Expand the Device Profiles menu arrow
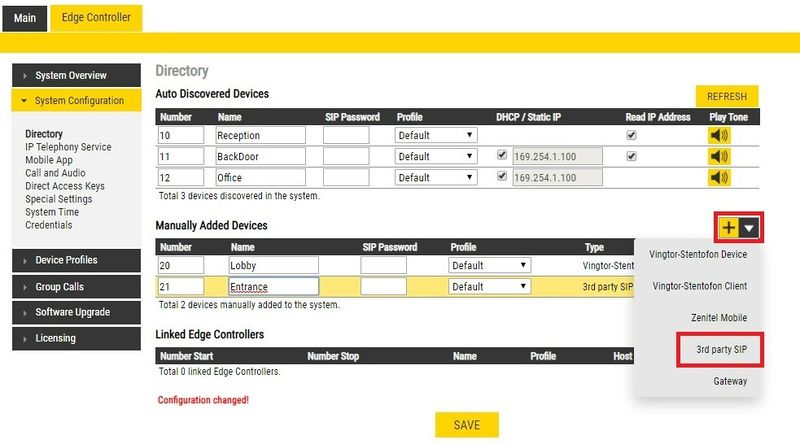 [x=25, y=261]
